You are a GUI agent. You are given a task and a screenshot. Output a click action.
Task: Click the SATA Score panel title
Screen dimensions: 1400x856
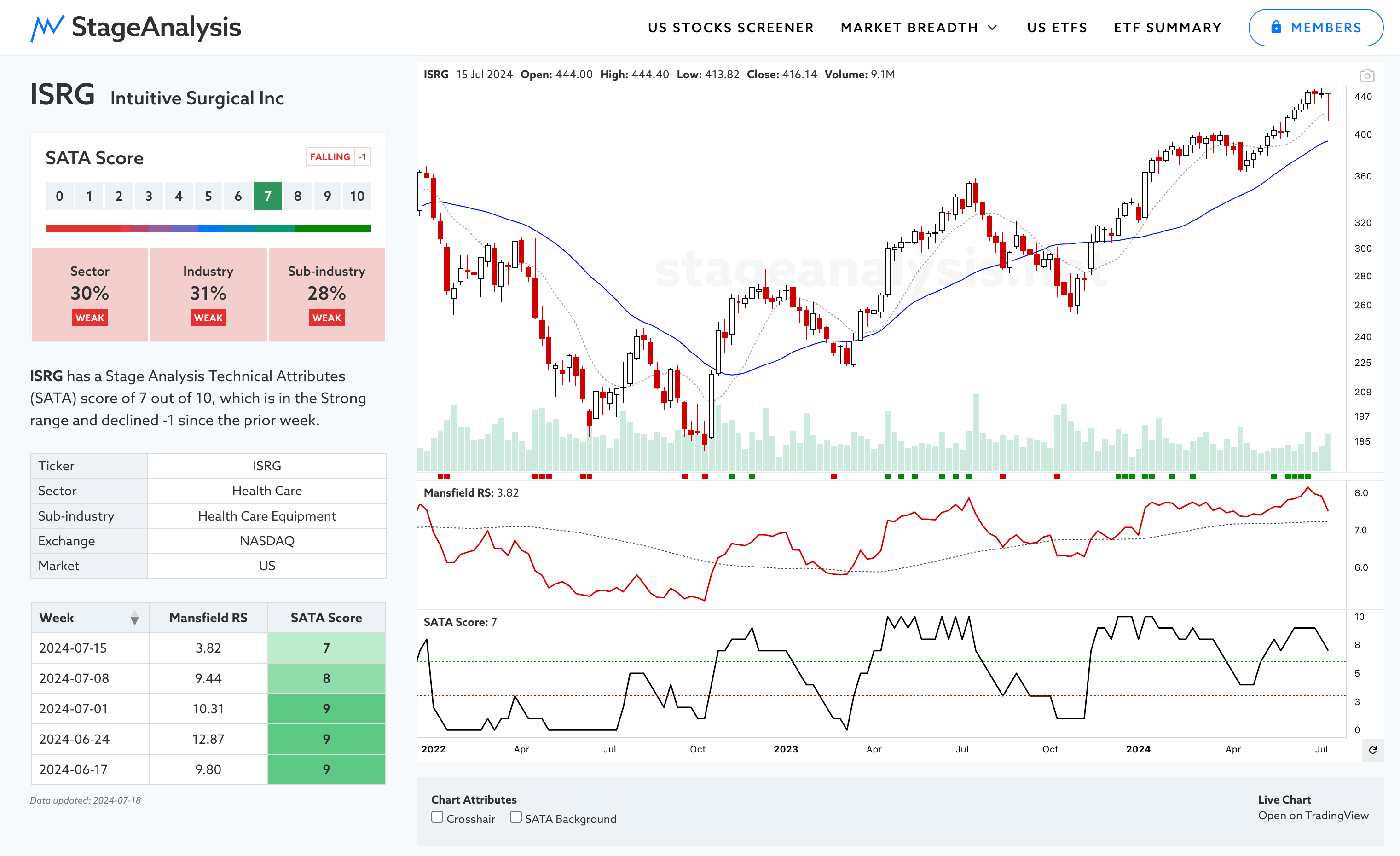pyautogui.click(x=94, y=158)
